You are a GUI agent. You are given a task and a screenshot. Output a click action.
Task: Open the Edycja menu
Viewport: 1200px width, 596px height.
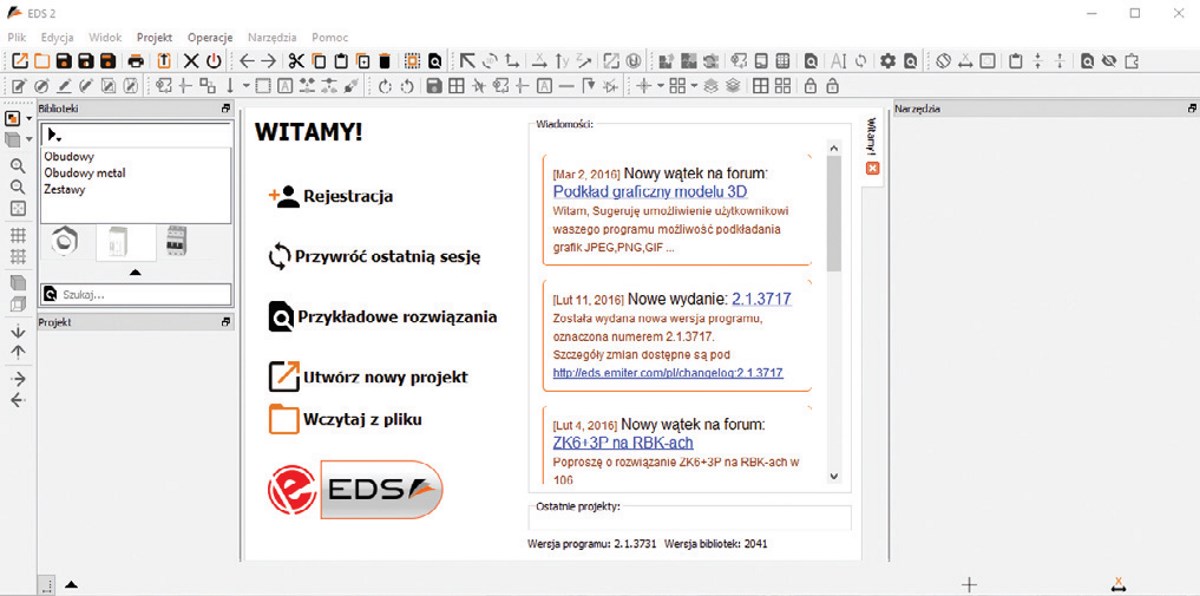[x=58, y=37]
